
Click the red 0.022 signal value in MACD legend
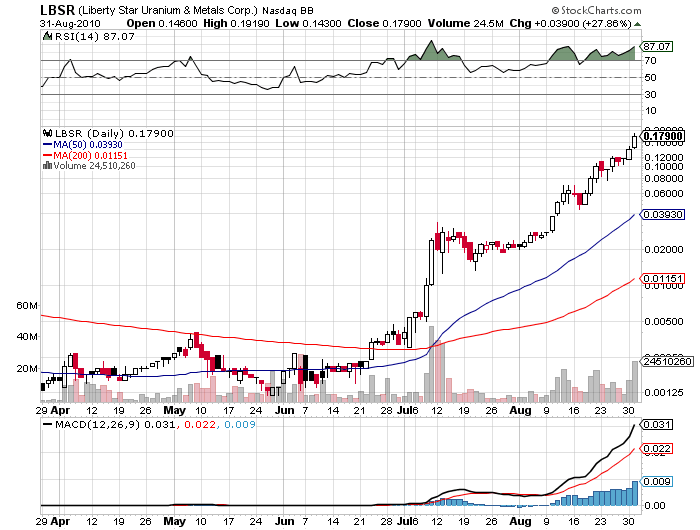[x=200, y=425]
